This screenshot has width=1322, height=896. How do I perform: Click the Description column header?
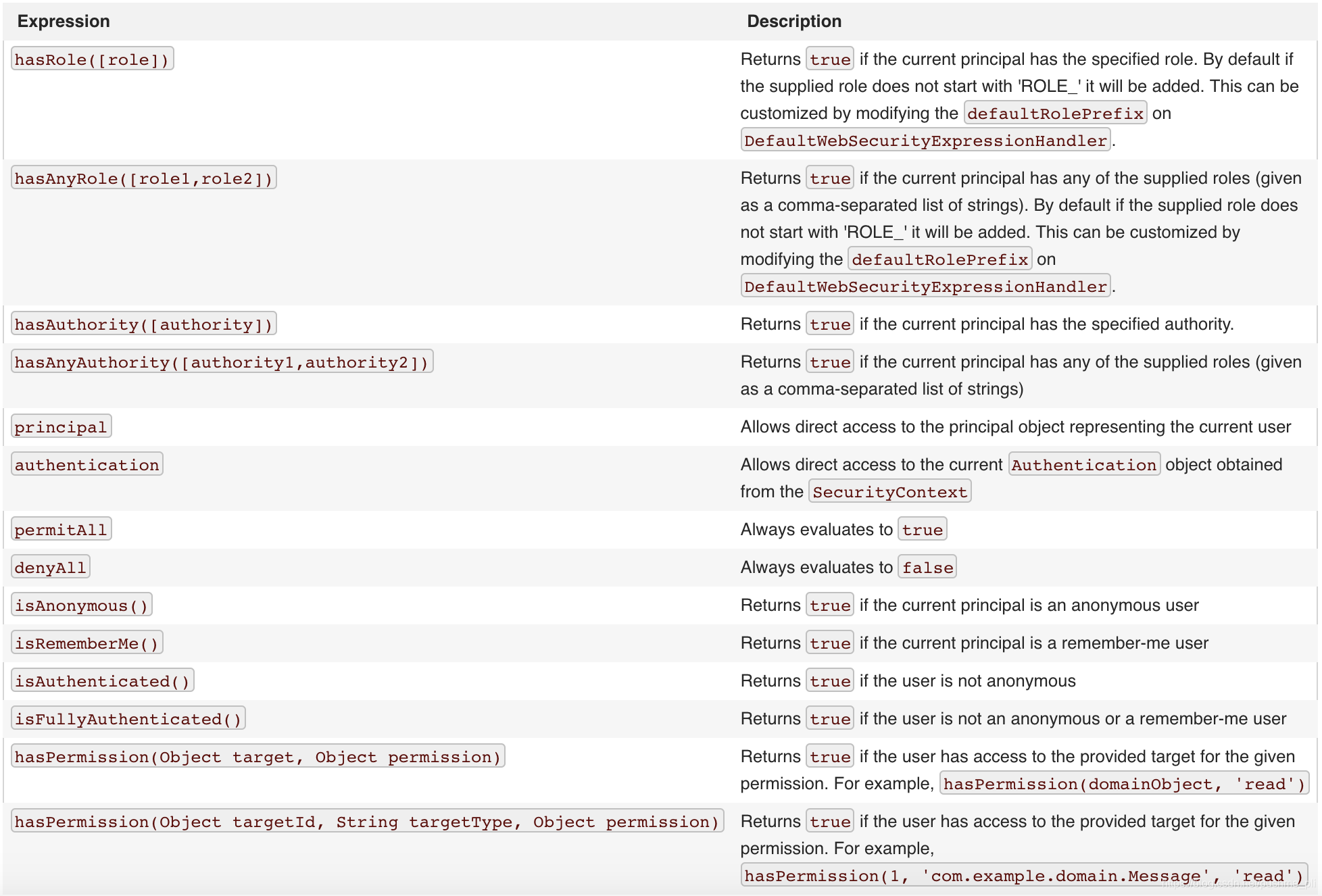[x=793, y=21]
